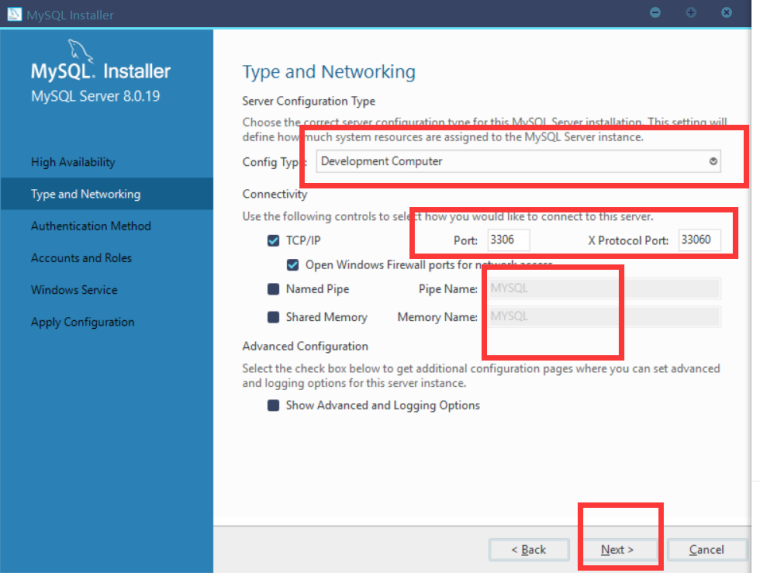Screen dimensions: 760x573
Task: Select Windows Service in sidebar
Action: coord(74,290)
